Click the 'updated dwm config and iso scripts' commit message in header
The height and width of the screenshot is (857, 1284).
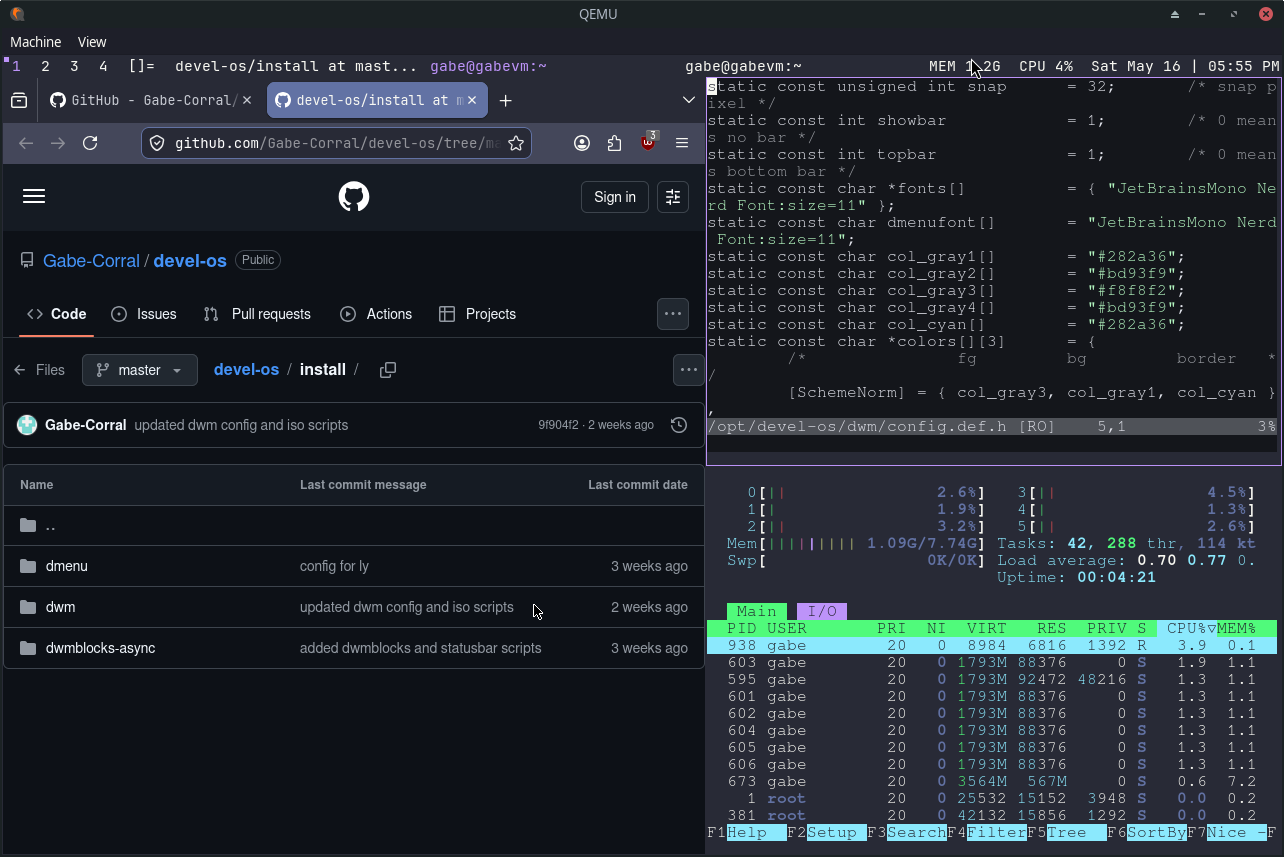pyautogui.click(x=241, y=425)
